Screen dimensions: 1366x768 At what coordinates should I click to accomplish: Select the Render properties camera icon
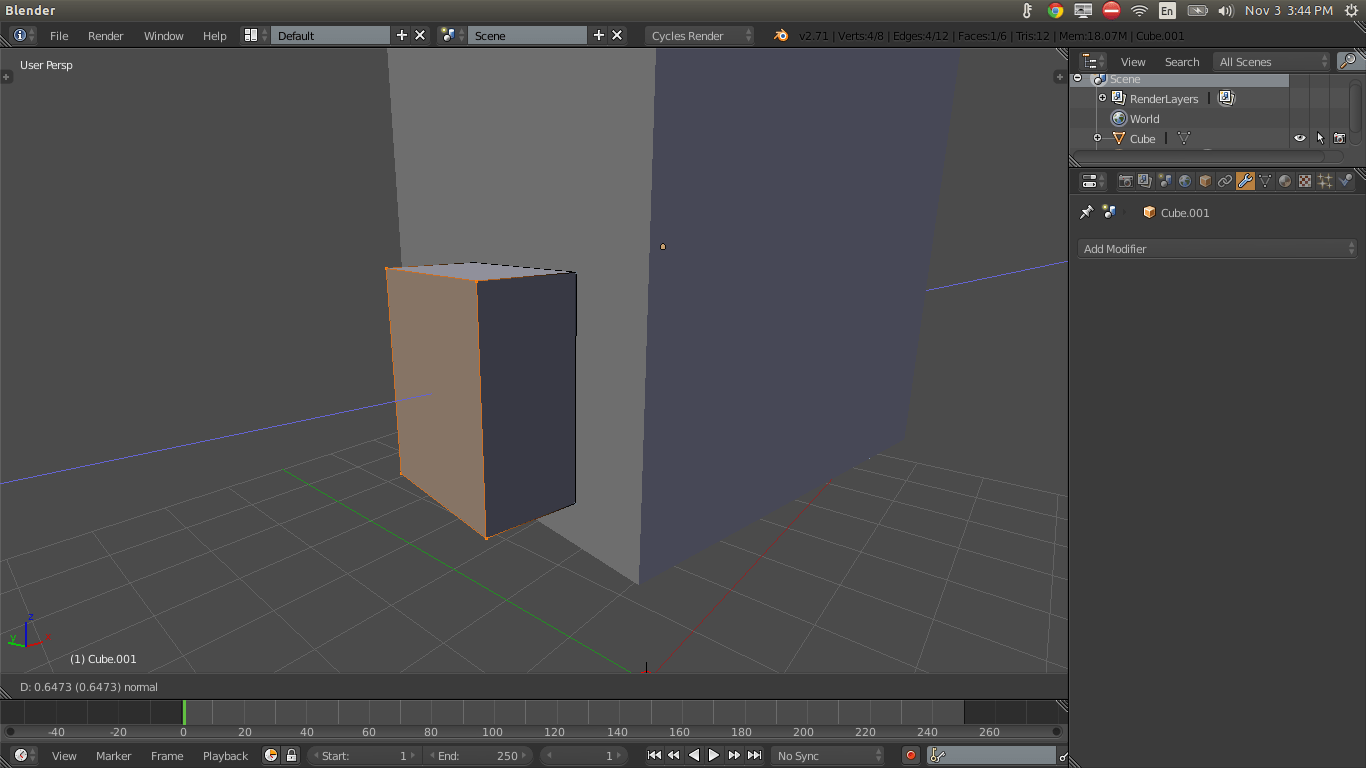(1126, 181)
